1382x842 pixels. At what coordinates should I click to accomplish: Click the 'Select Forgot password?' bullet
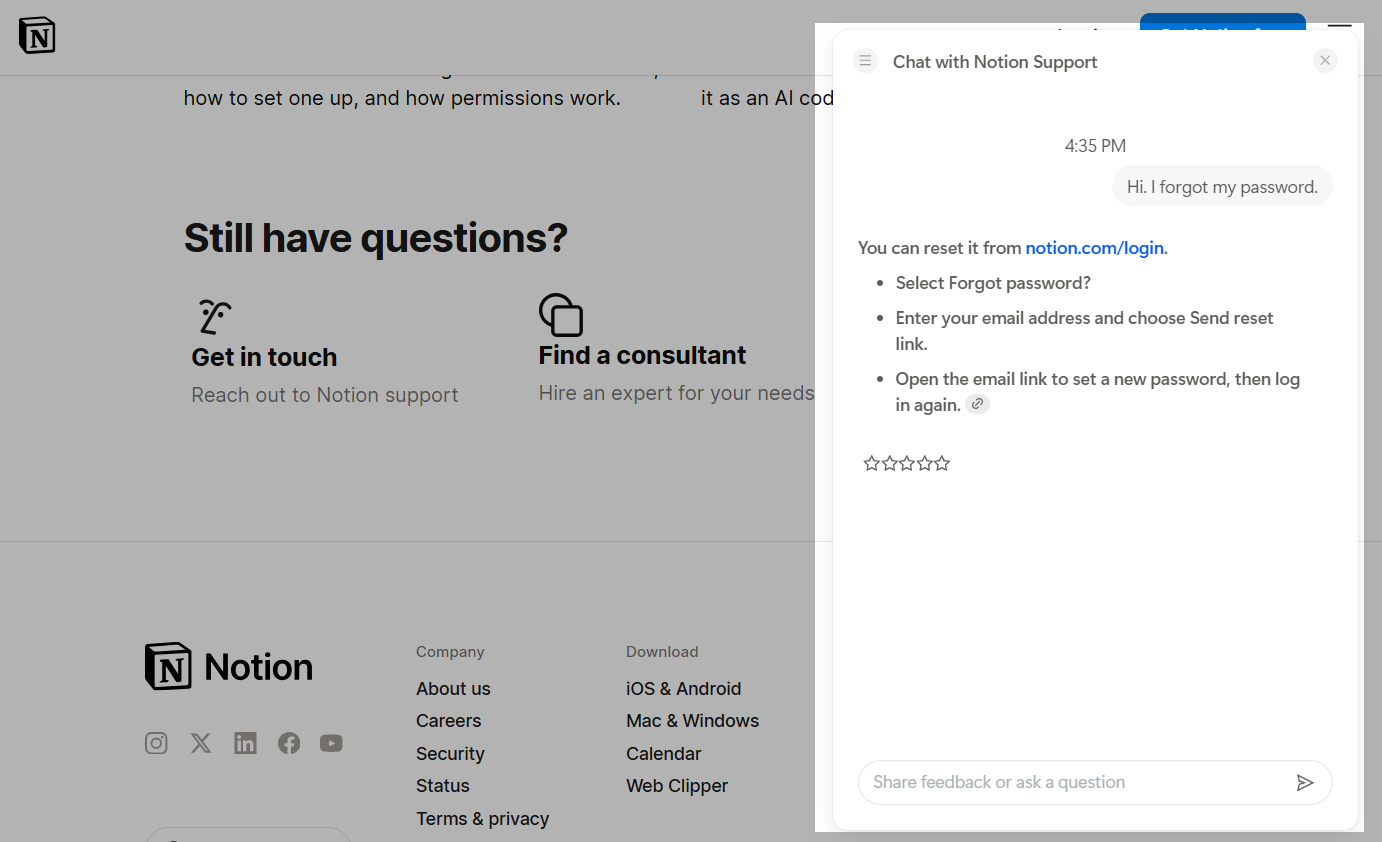993,283
